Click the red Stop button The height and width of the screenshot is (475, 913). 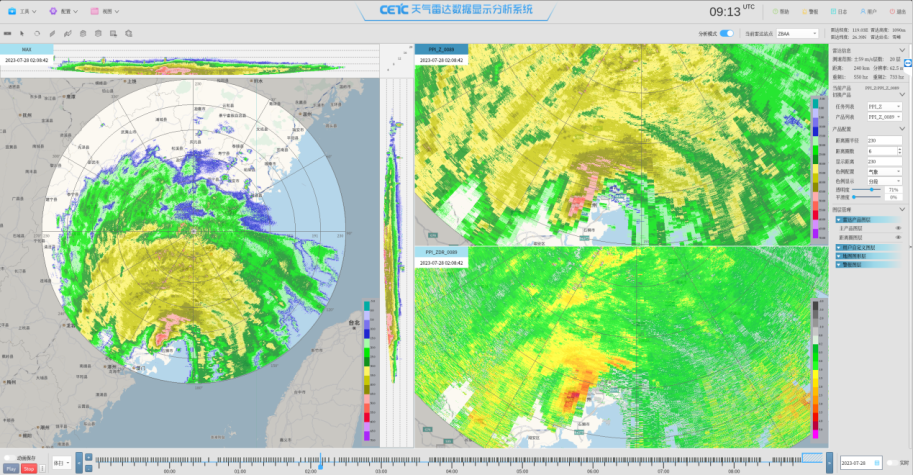pos(29,469)
